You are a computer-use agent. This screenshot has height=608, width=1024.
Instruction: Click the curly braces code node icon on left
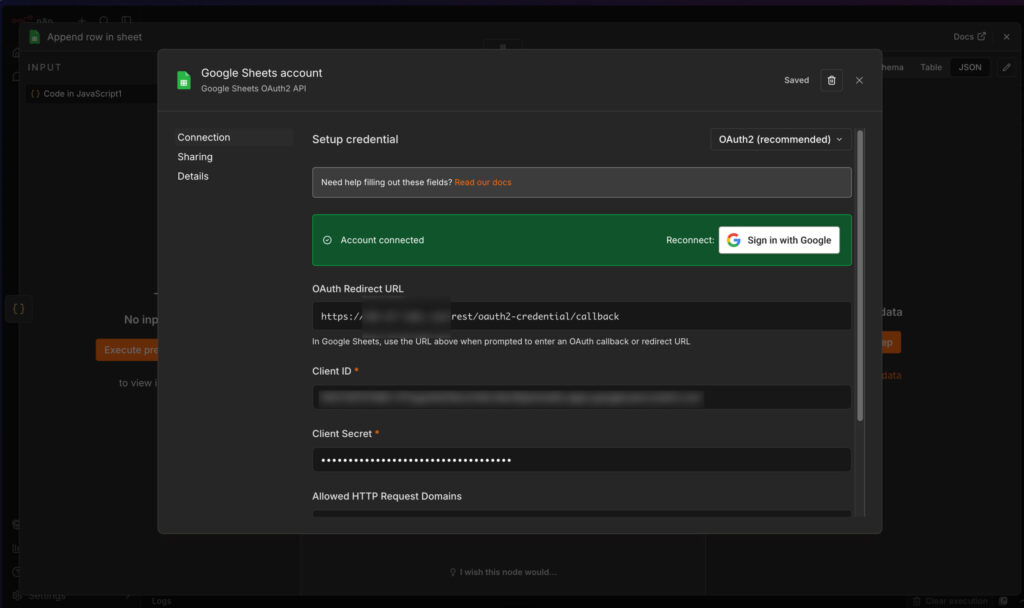coord(18,309)
